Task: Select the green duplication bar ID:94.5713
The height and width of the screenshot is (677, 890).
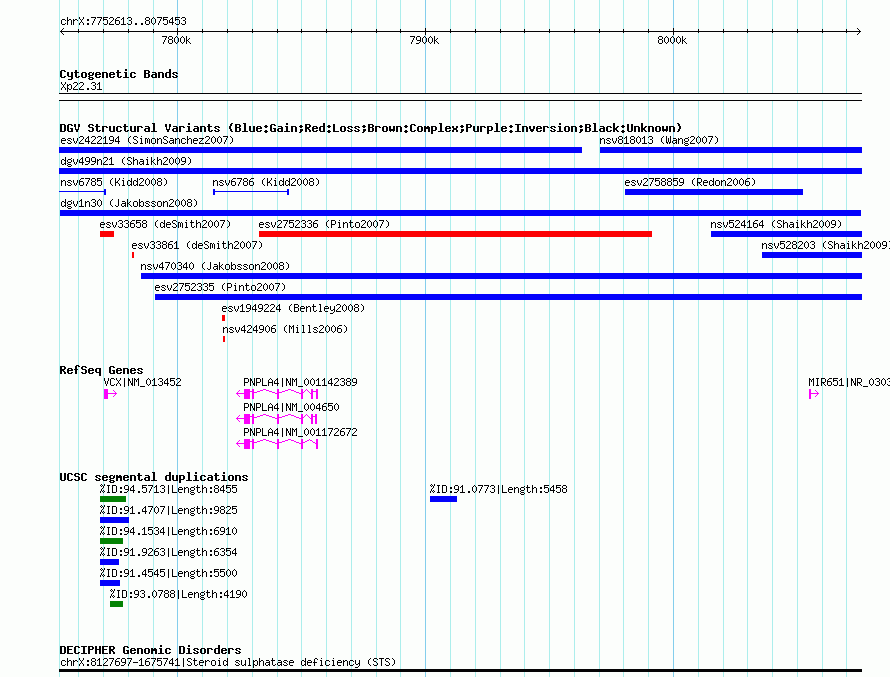Action: [112, 499]
